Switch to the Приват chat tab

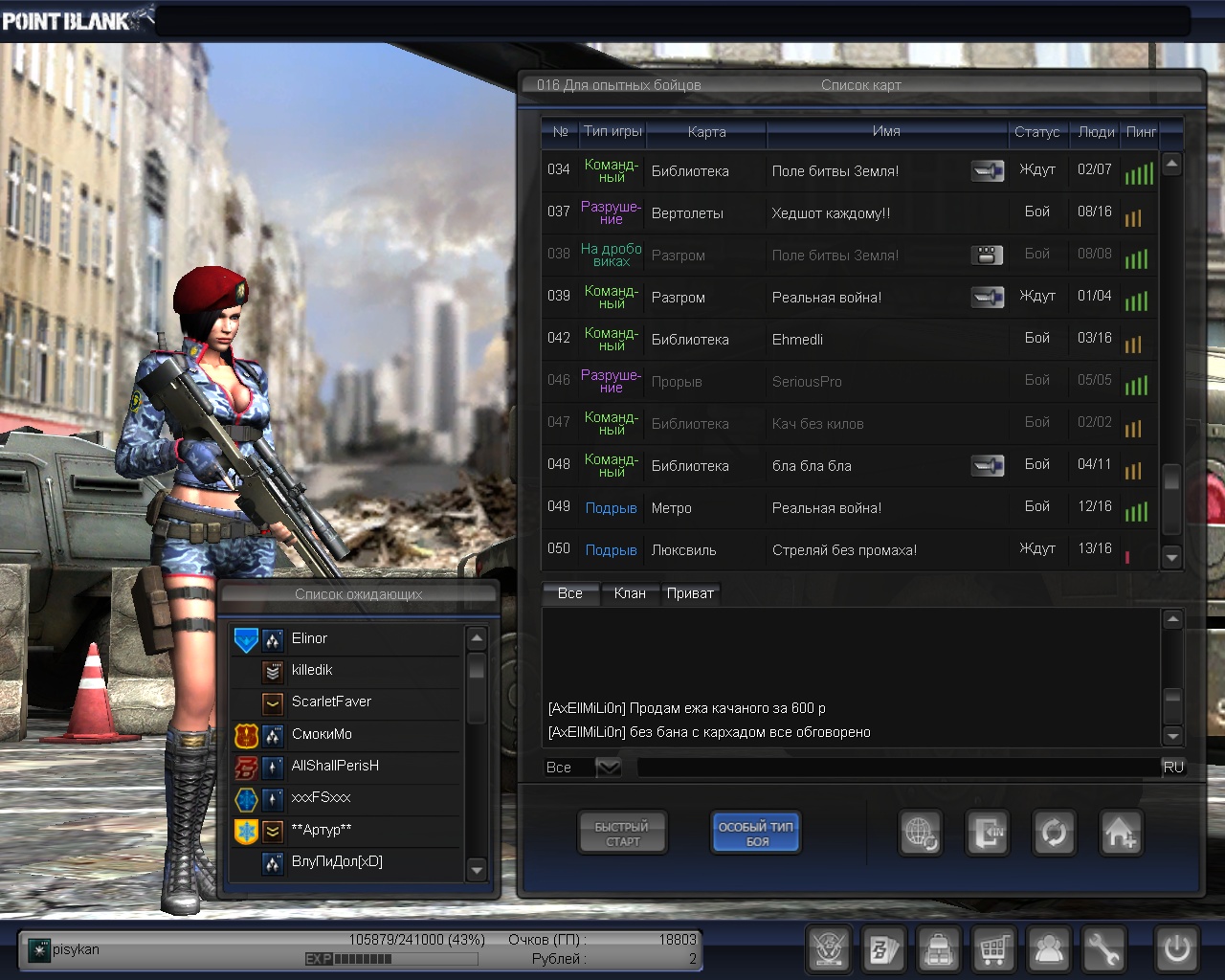tap(690, 593)
